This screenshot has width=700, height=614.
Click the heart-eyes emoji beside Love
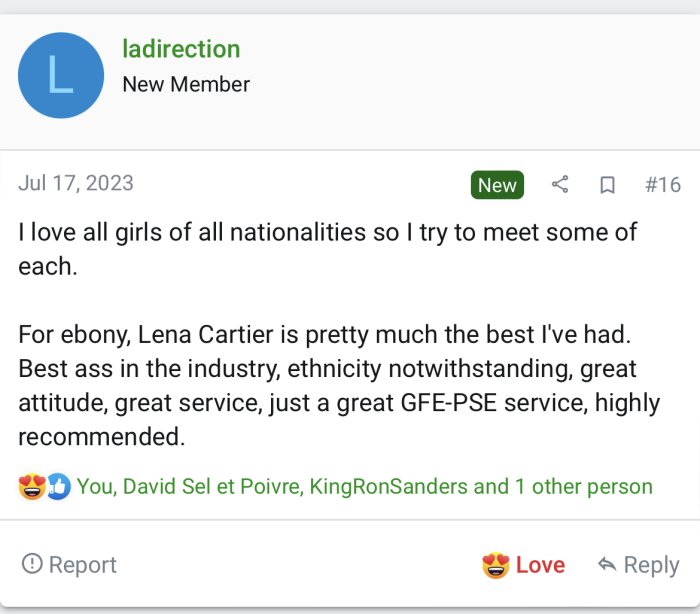tap(495, 566)
